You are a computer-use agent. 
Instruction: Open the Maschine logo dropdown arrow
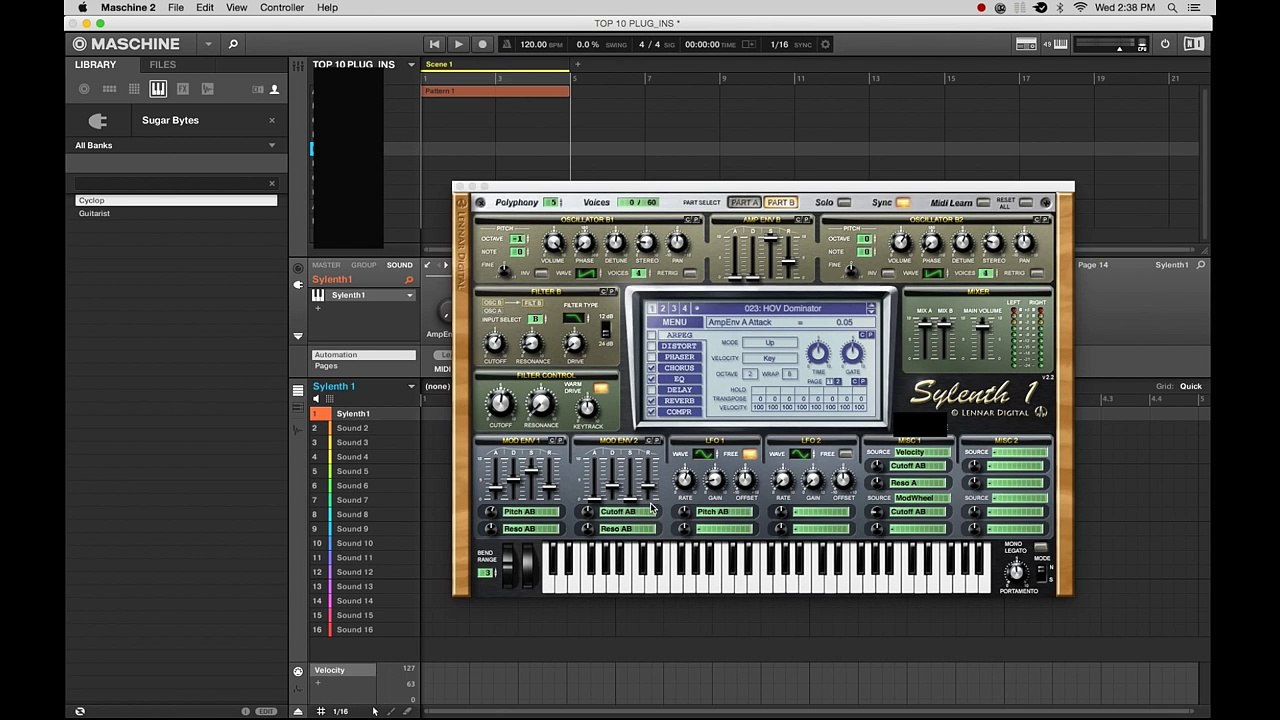(x=208, y=44)
